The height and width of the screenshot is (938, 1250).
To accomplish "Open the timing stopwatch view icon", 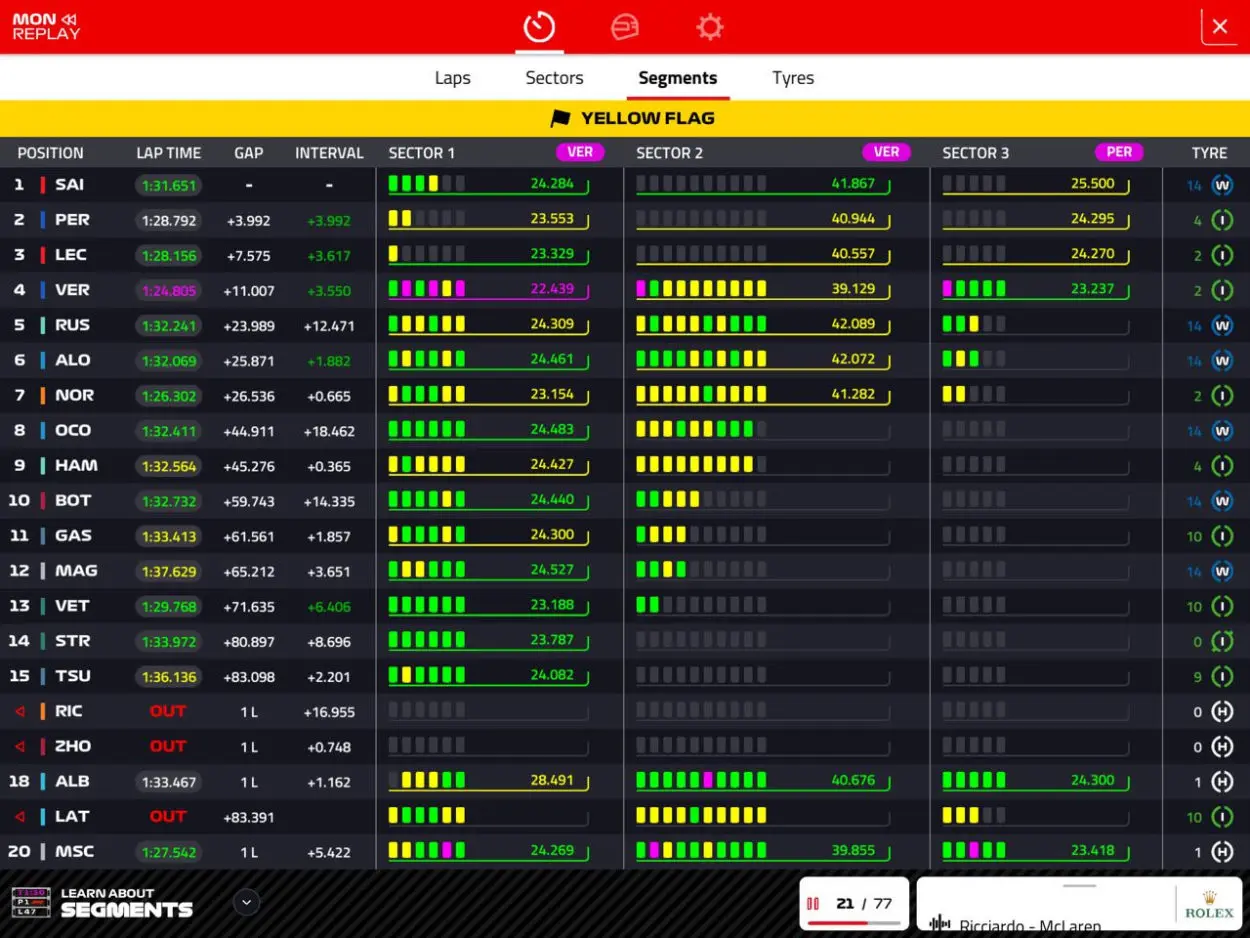I will (539, 27).
